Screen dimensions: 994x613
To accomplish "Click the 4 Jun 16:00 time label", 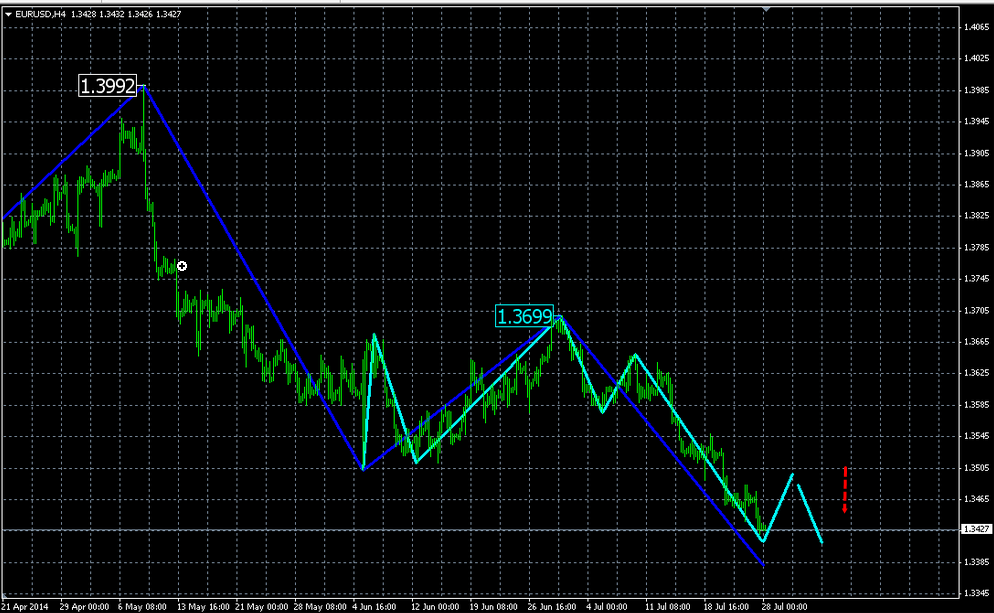I will (375, 607).
